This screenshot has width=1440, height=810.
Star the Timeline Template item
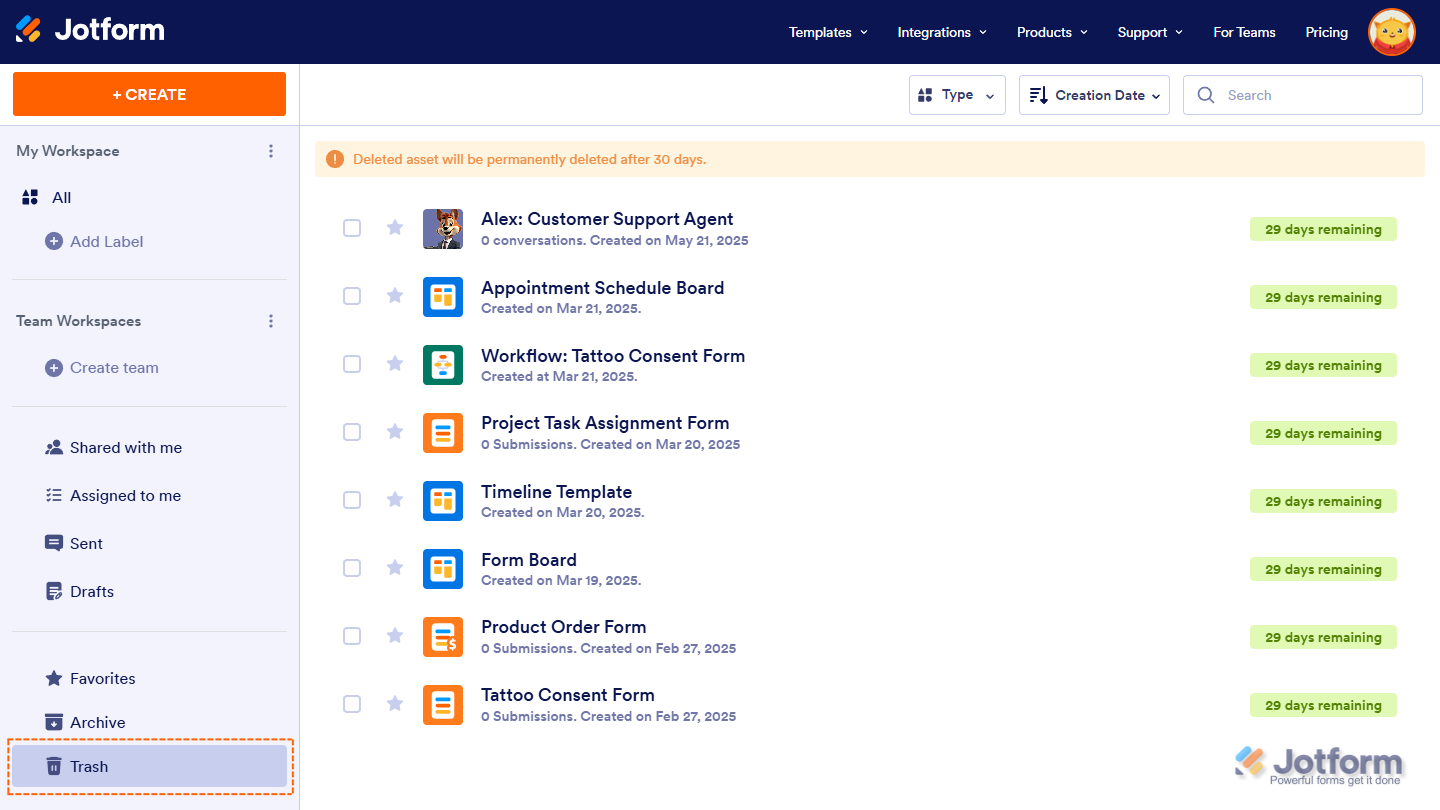tap(395, 500)
